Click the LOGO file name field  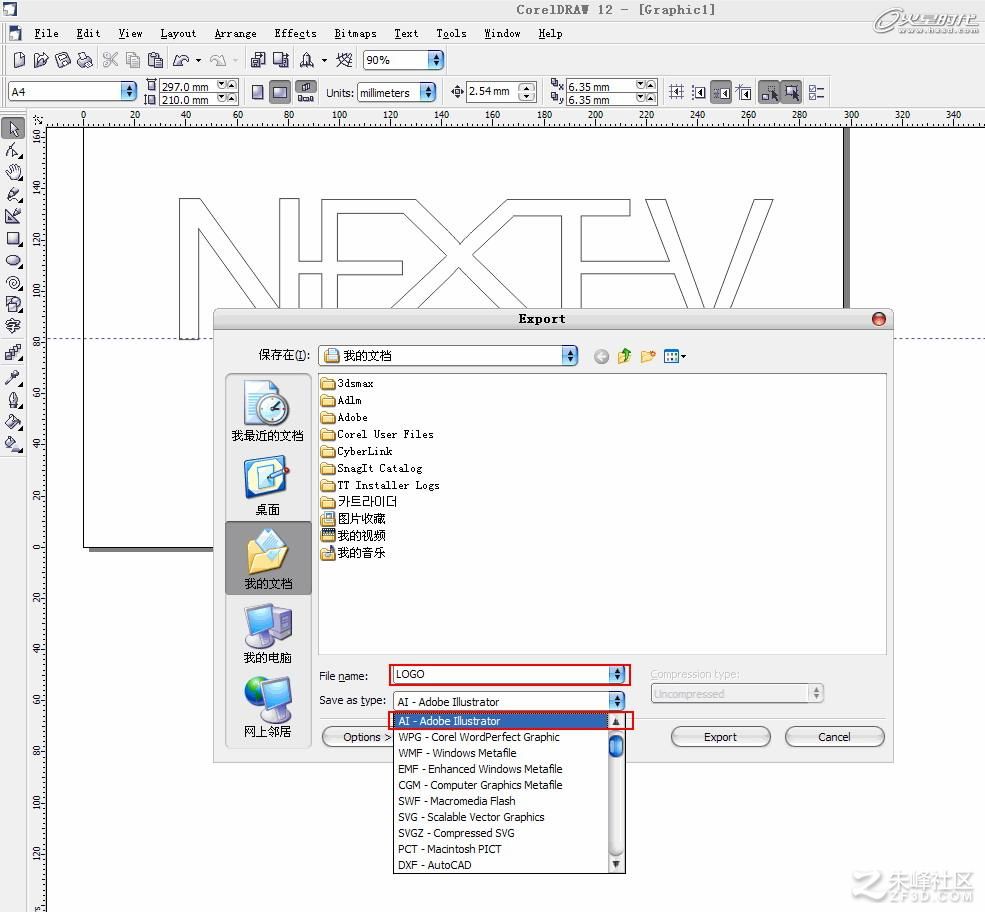501,674
